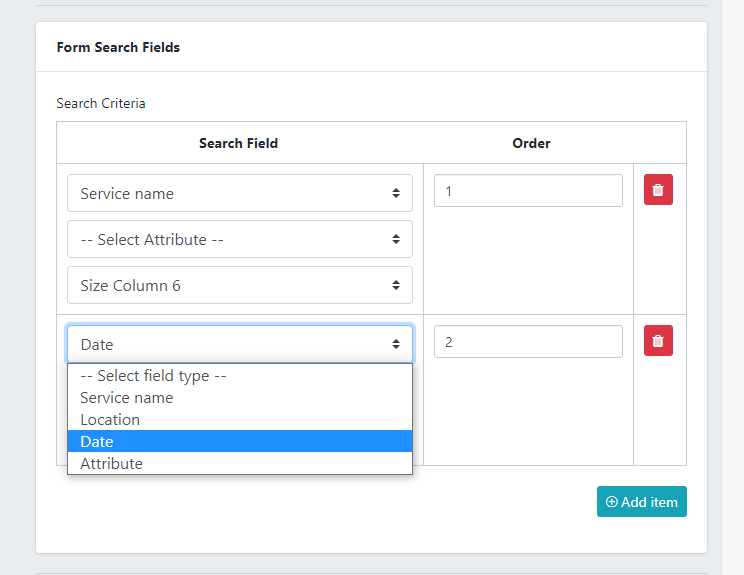The width and height of the screenshot is (744, 575).
Task: Select the highlighted Date option
Action: [x=97, y=442]
